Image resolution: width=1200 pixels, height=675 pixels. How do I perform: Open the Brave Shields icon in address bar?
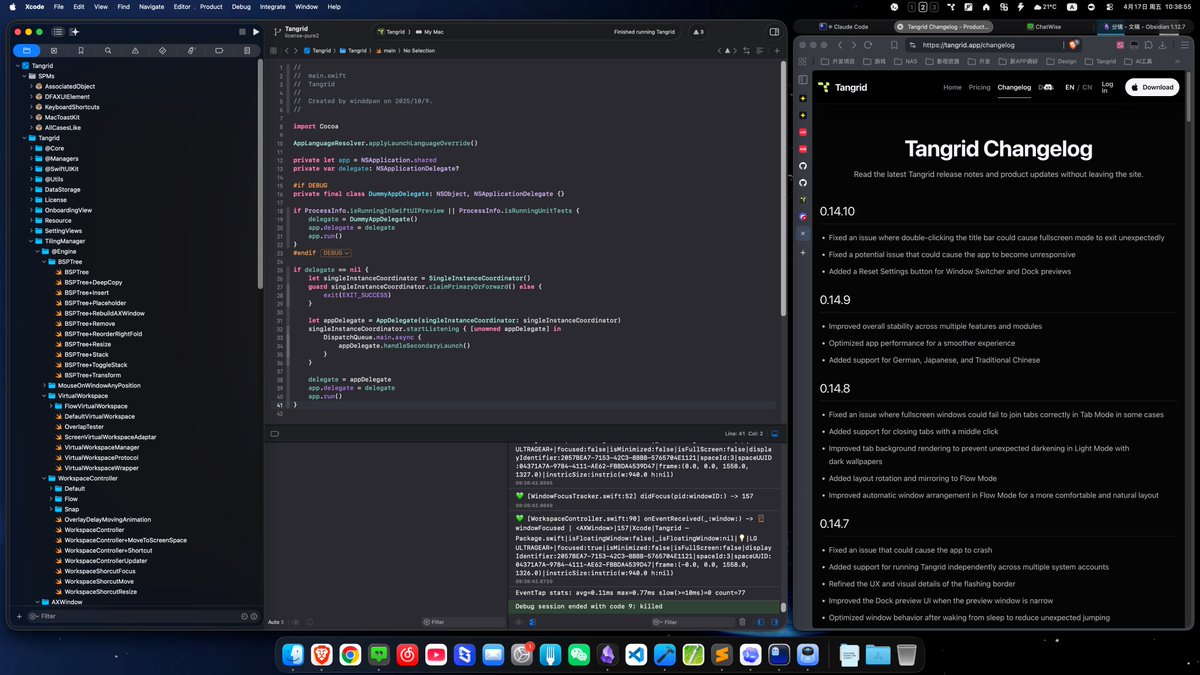coord(1073,45)
